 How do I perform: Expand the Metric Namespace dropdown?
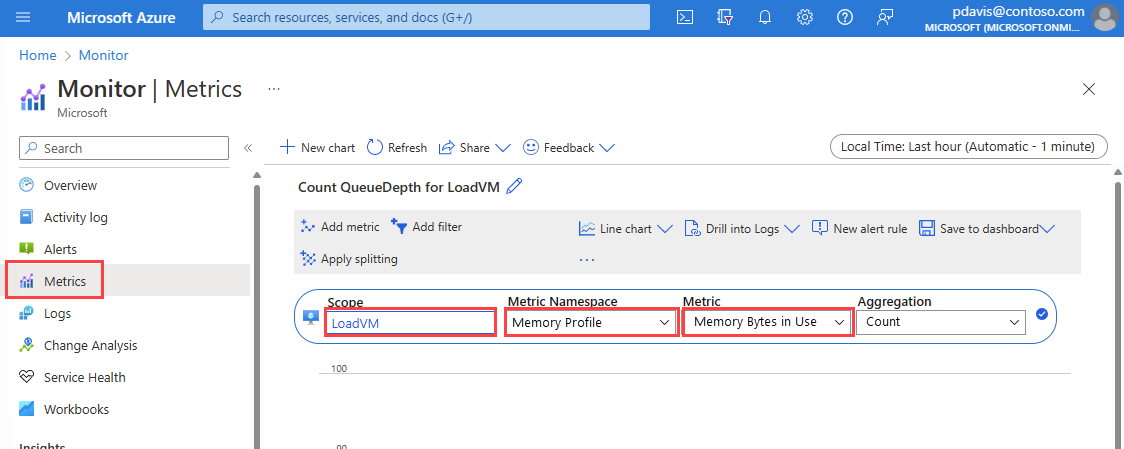click(591, 322)
